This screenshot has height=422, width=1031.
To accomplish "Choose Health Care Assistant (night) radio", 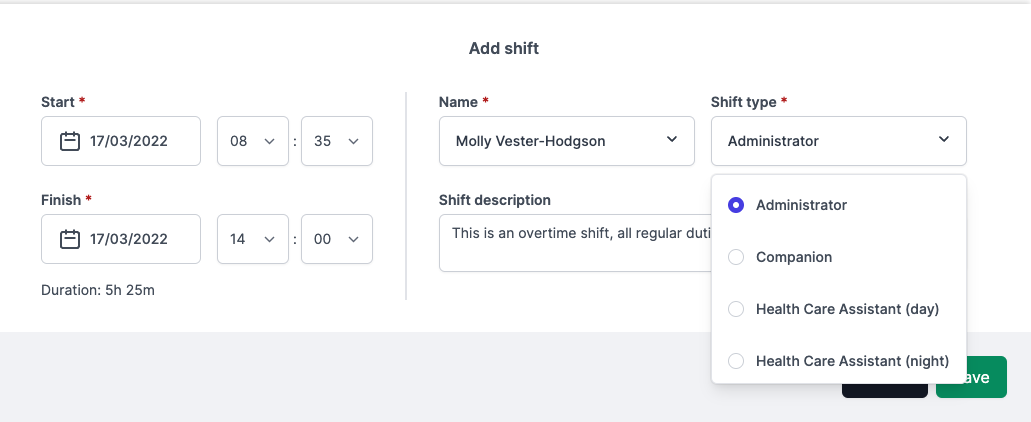I will [x=736, y=361].
